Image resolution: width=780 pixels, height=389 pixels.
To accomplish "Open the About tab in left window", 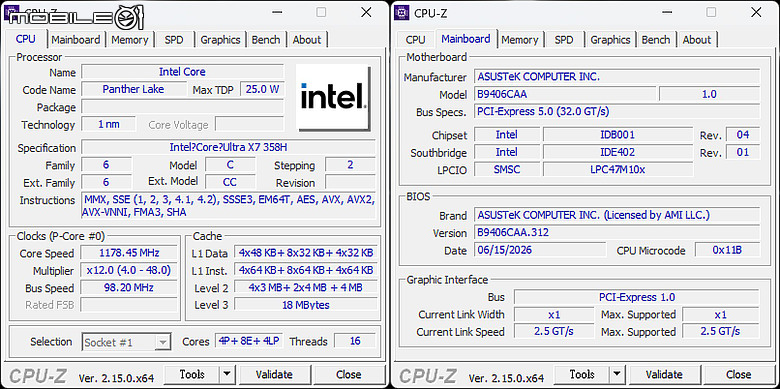I will point(306,39).
